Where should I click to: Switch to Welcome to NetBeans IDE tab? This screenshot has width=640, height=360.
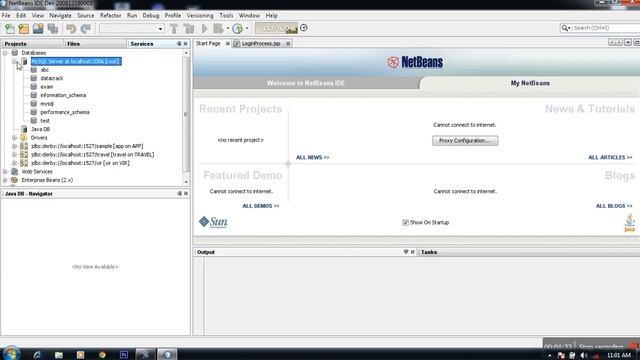[305, 83]
